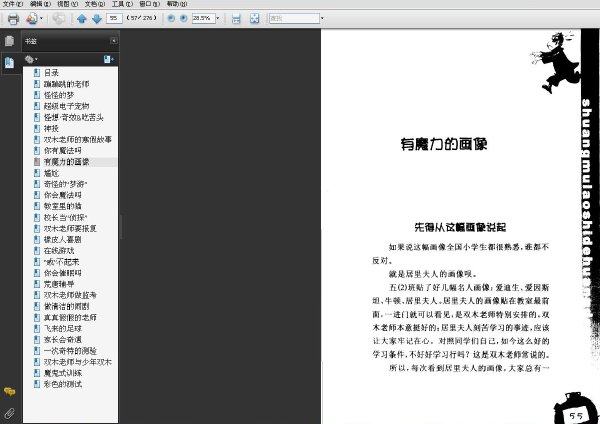The width and height of the screenshot is (600, 424).
Task: Jump to the 彩色的测试 bookmark
Action: tap(63, 384)
